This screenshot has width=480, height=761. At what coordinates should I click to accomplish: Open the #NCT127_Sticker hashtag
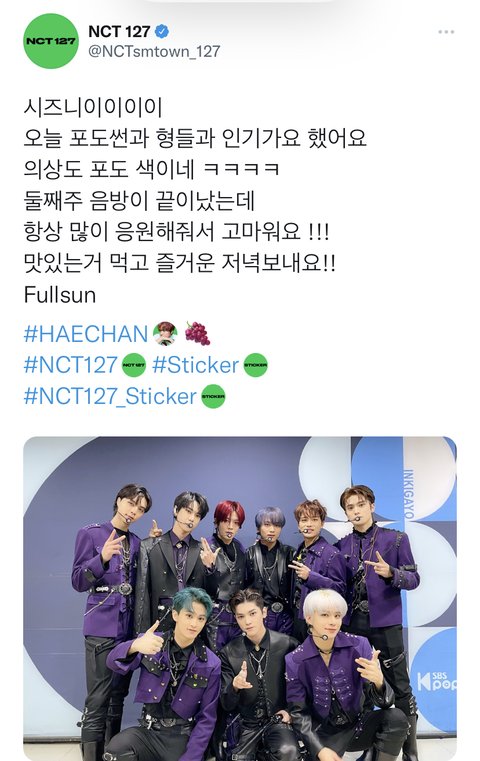point(110,397)
